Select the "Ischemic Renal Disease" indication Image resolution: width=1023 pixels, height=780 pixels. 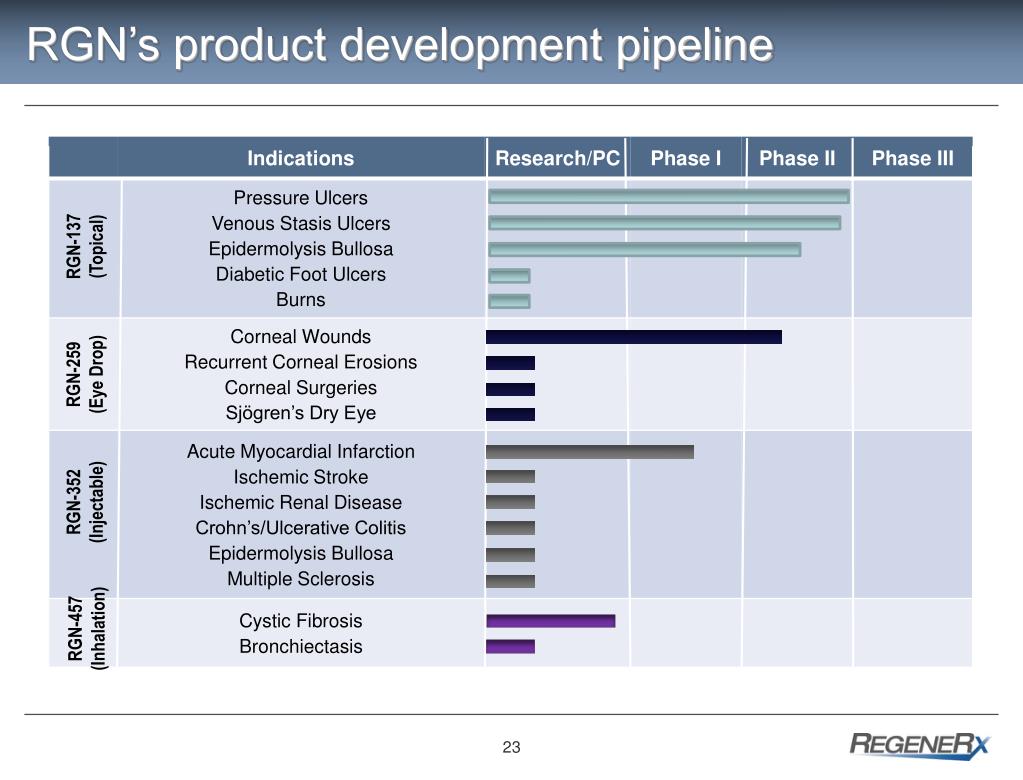(x=301, y=502)
